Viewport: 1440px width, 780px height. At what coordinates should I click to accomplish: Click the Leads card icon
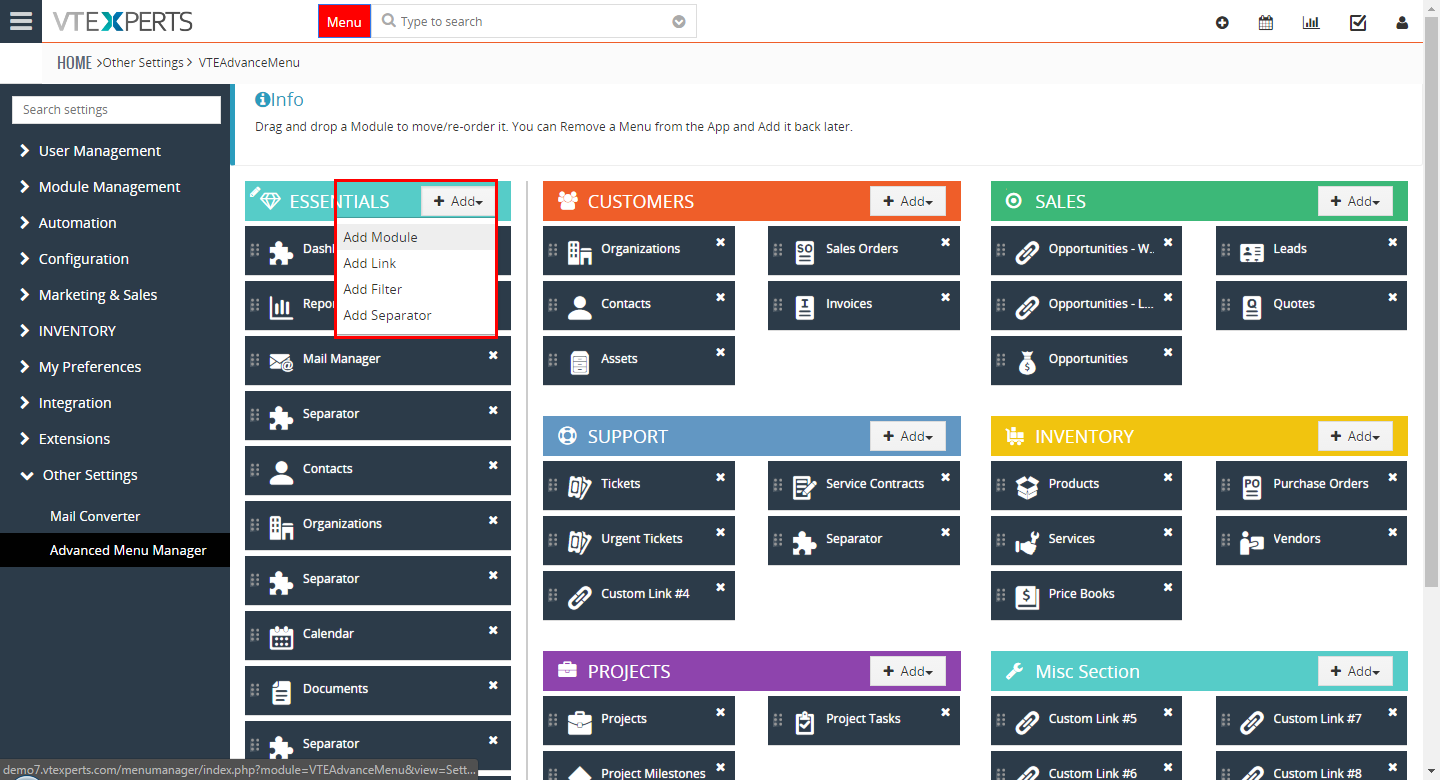tap(1251, 253)
